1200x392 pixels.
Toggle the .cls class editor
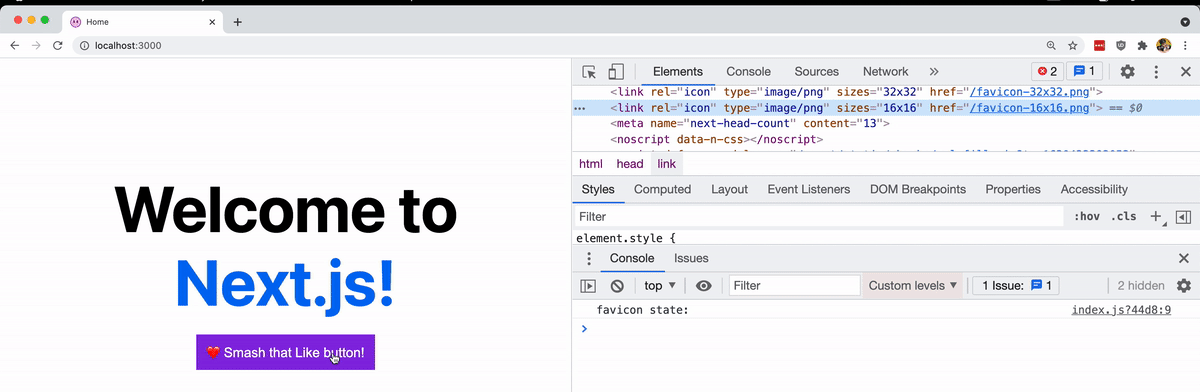(1124, 216)
